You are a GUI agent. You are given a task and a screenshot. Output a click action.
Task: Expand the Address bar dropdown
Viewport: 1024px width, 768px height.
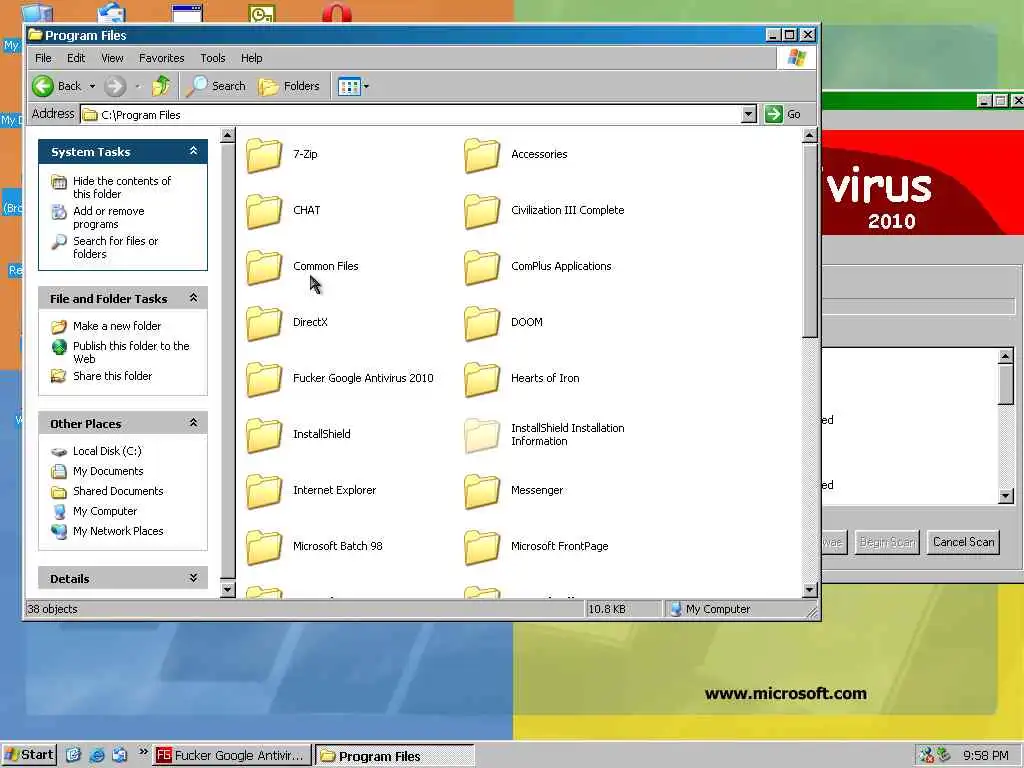coord(749,114)
